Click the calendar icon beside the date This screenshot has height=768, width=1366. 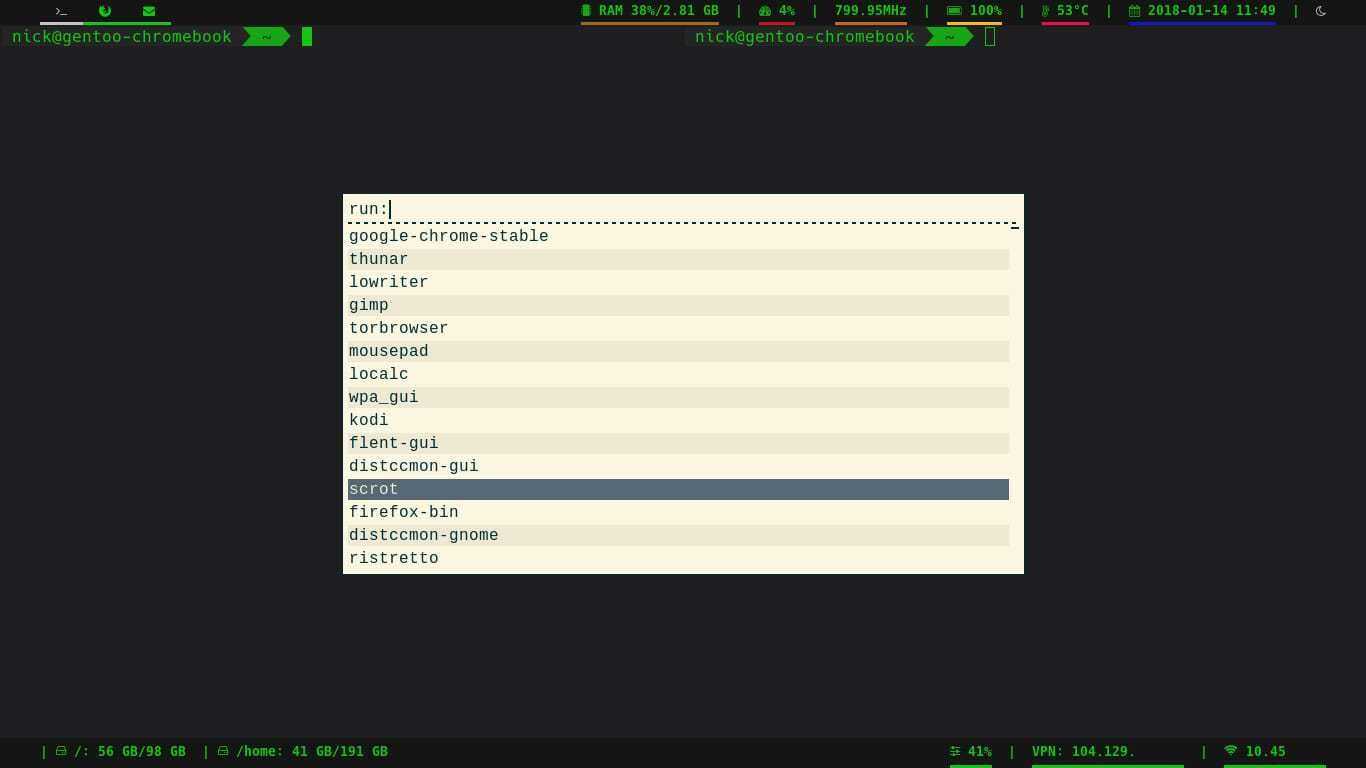coord(1135,11)
